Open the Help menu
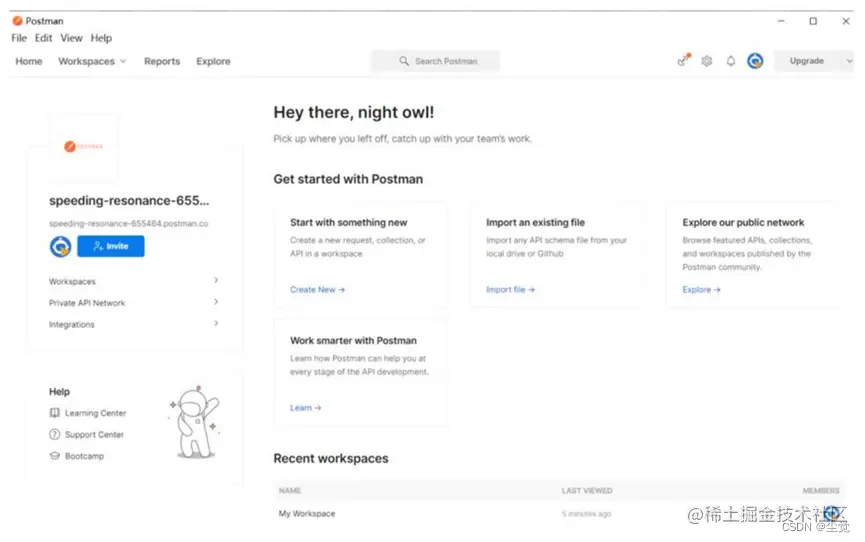The image size is (865, 542). (101, 38)
